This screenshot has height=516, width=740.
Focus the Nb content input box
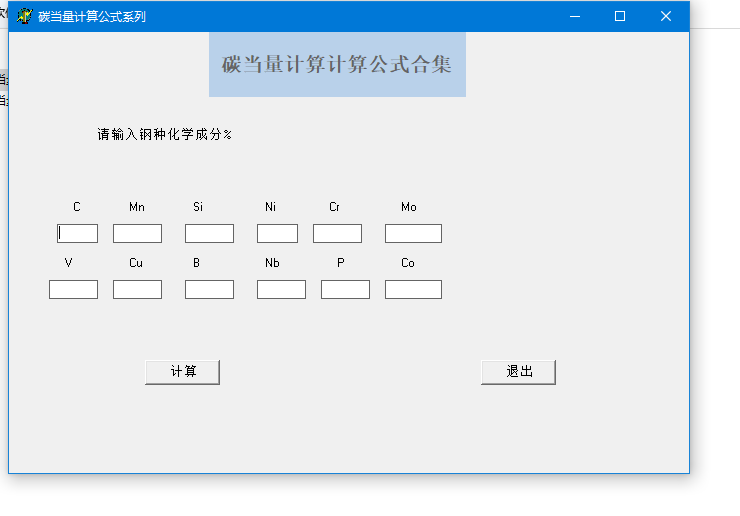click(x=281, y=289)
